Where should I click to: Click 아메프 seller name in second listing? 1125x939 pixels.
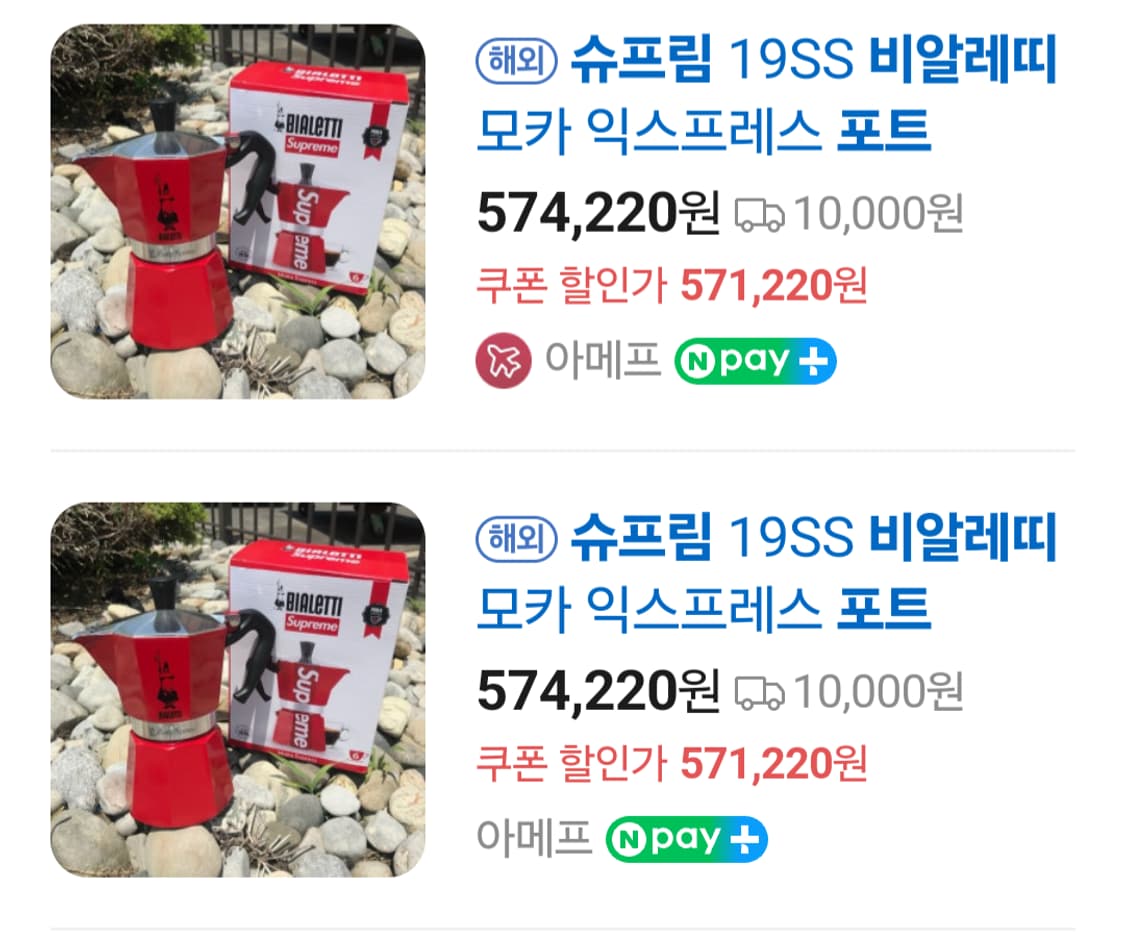534,837
